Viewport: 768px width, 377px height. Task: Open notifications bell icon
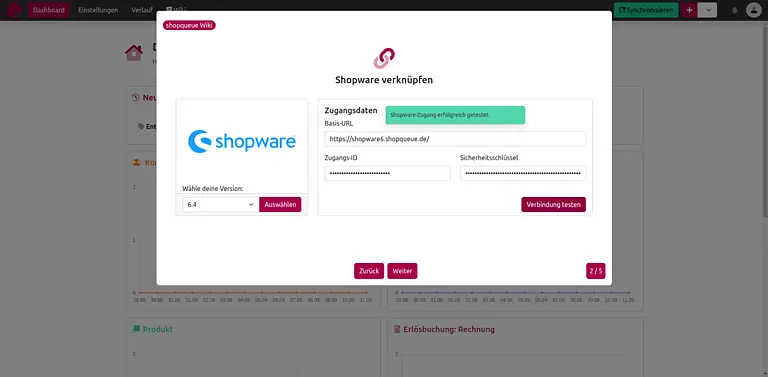click(735, 10)
